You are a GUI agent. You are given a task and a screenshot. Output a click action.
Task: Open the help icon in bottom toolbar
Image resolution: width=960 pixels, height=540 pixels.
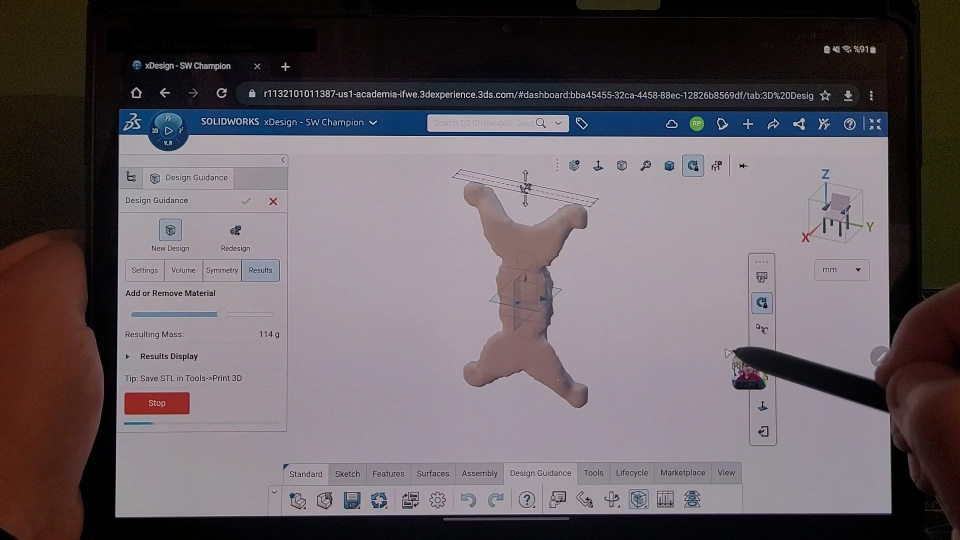527,500
